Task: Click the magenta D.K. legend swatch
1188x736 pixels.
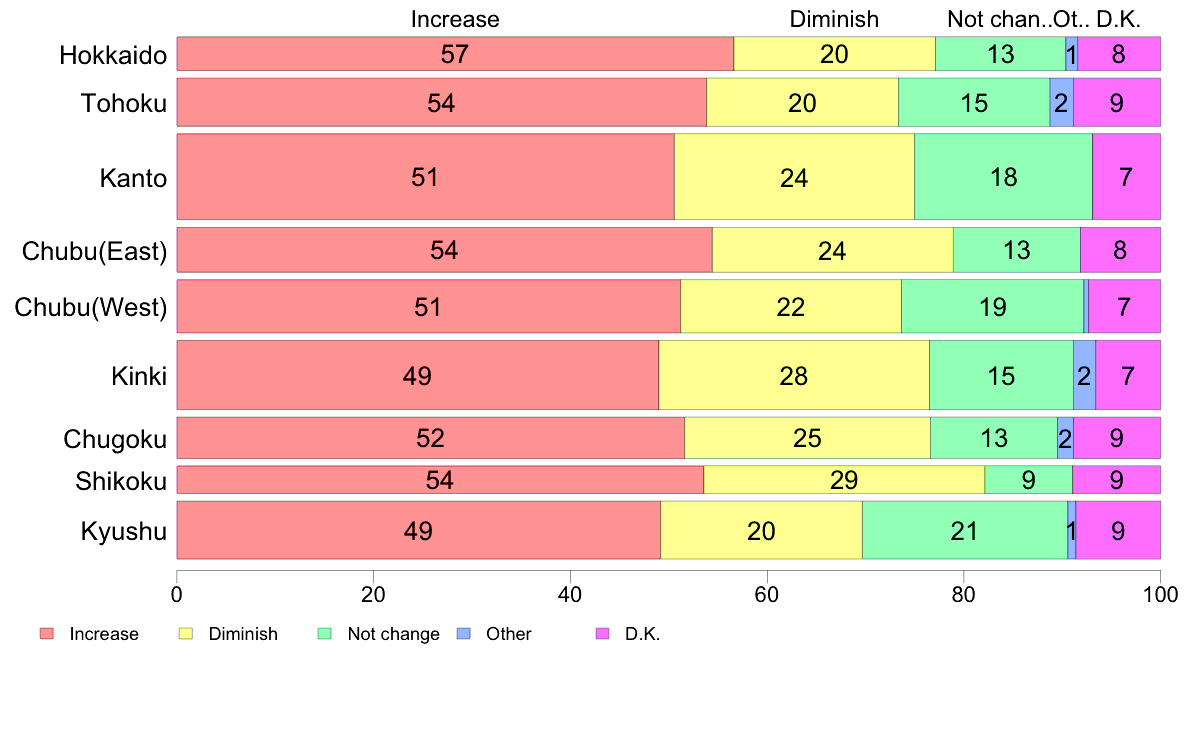Action: tap(602, 634)
